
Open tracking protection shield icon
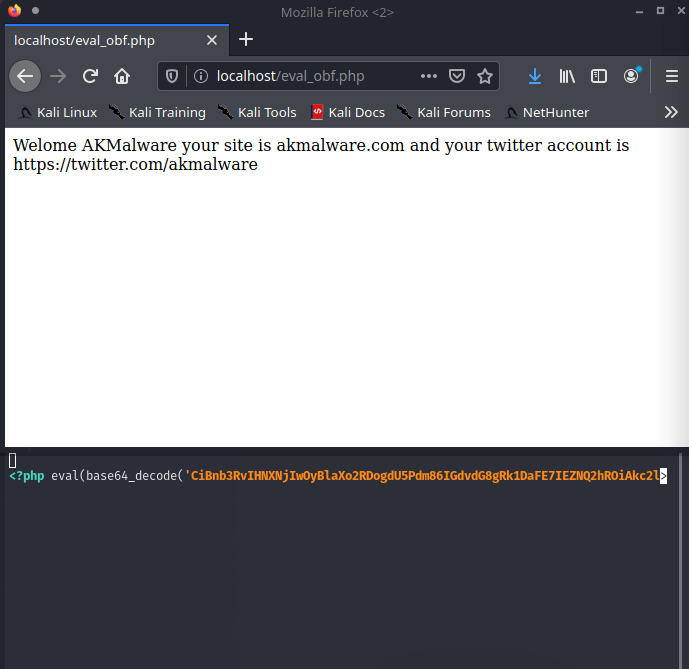coord(172,76)
